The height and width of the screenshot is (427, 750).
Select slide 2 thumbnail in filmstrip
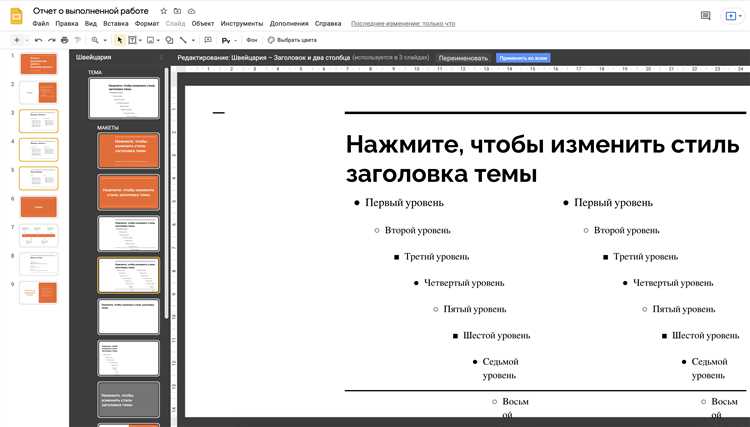(38, 92)
